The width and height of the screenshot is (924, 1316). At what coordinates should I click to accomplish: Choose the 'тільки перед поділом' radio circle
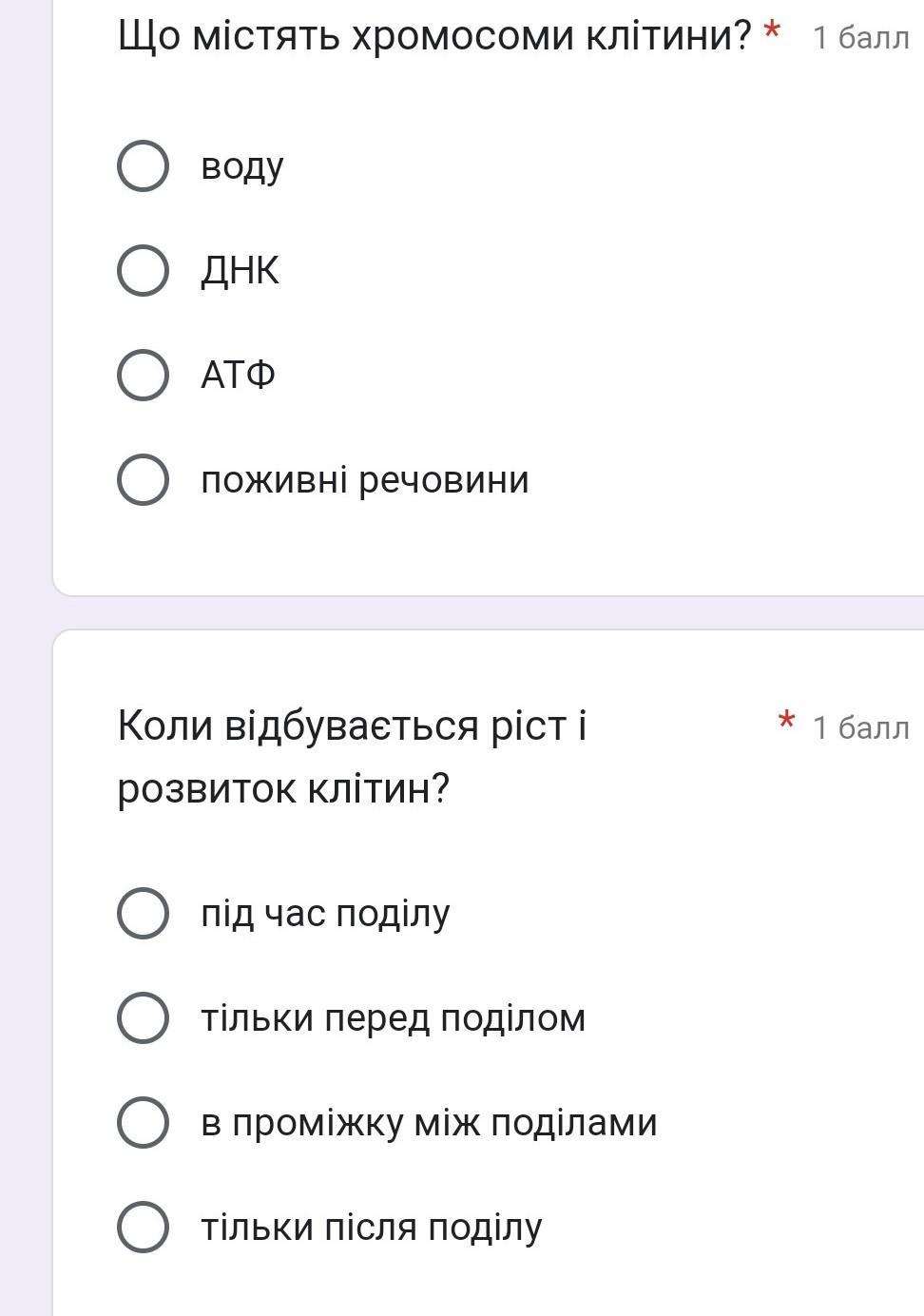coord(144,1018)
